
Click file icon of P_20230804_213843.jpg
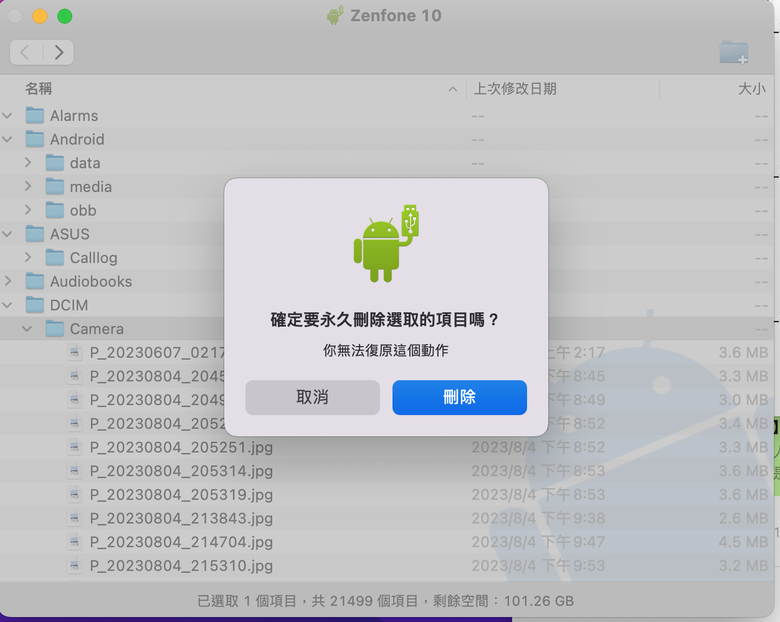75,518
